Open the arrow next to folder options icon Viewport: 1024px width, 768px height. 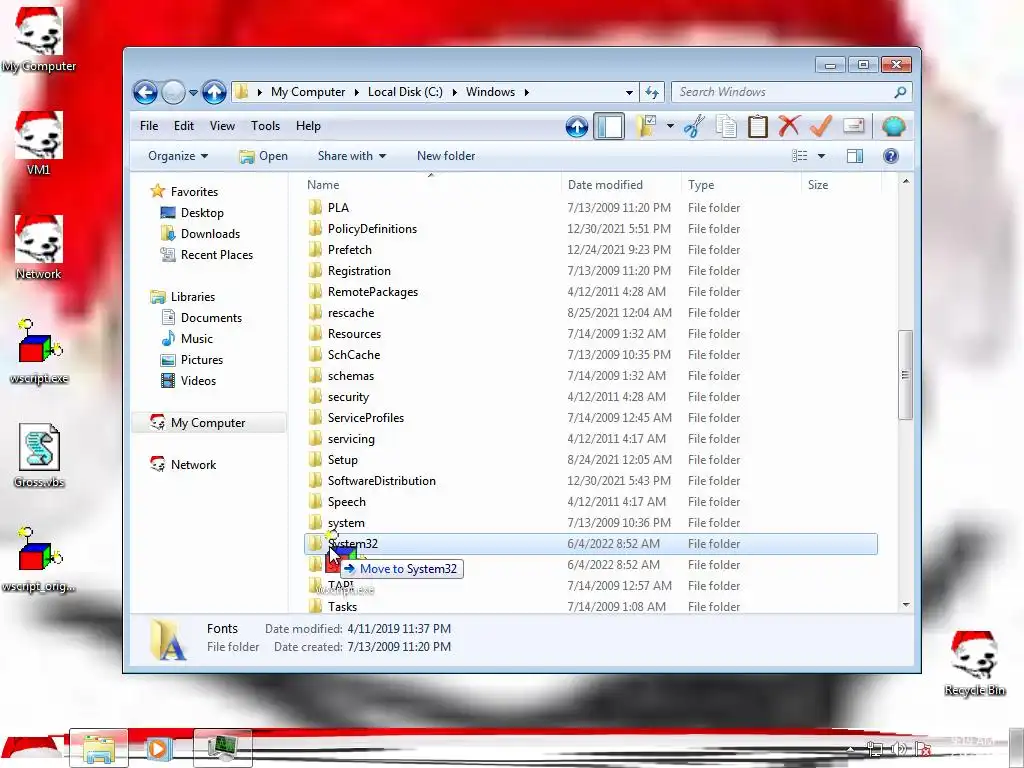[670, 126]
